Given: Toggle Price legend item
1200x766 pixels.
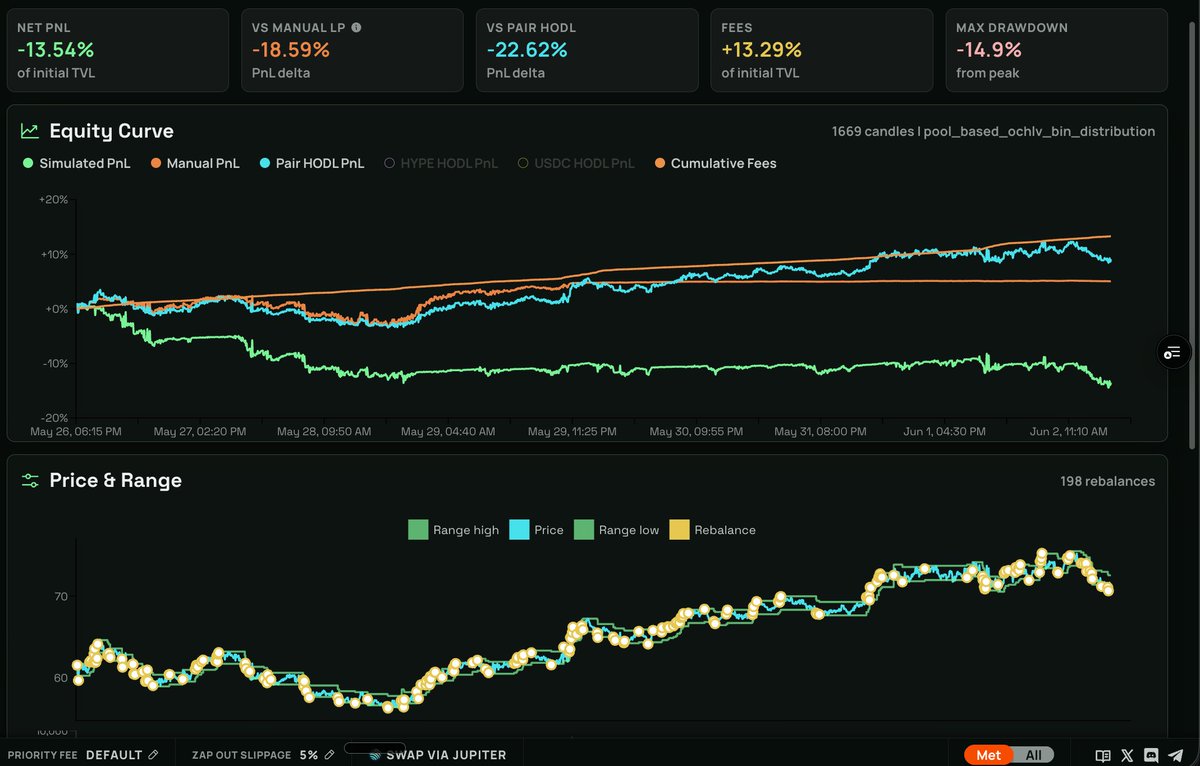Looking at the screenshot, I should tap(537, 530).
